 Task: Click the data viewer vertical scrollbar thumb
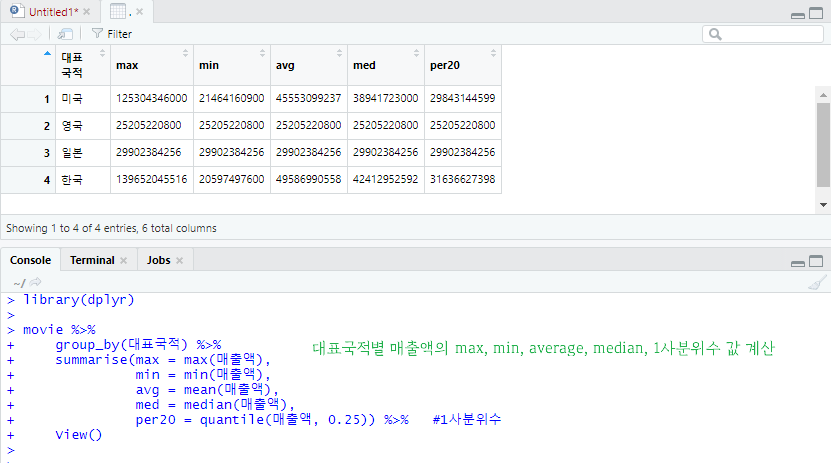823,145
